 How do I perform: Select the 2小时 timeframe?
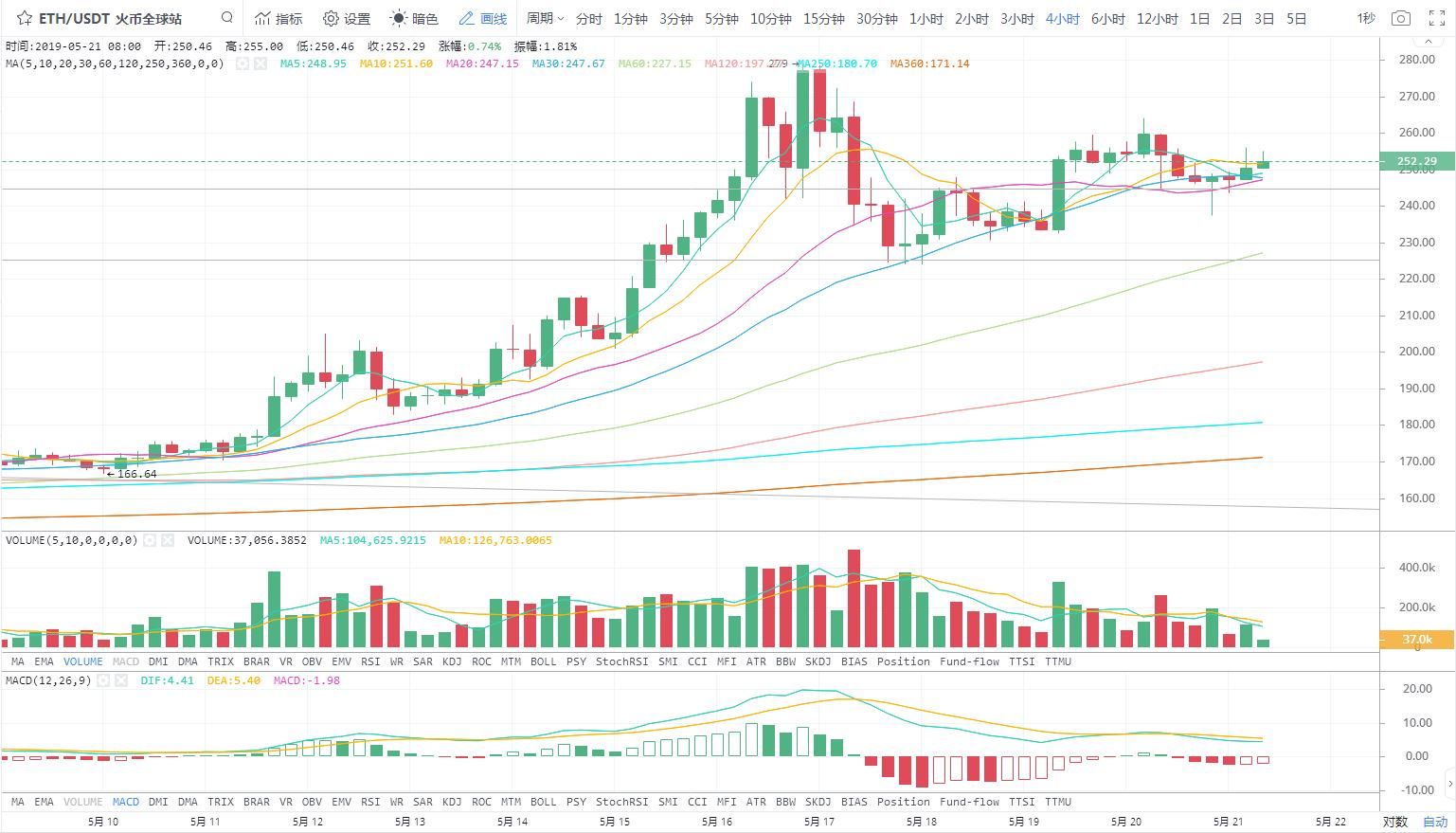point(971,18)
